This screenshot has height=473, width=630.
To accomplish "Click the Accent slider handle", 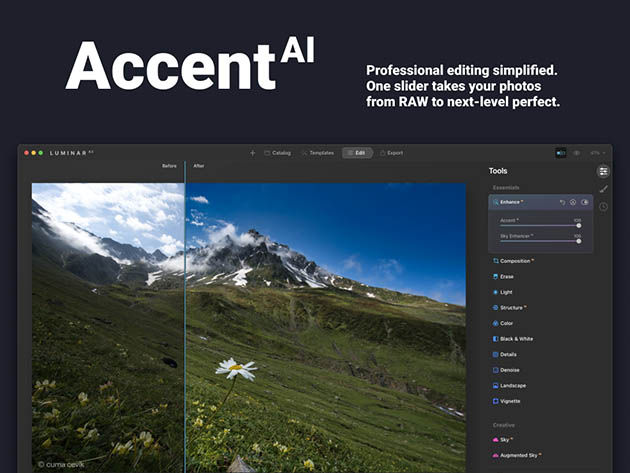I will (578, 225).
